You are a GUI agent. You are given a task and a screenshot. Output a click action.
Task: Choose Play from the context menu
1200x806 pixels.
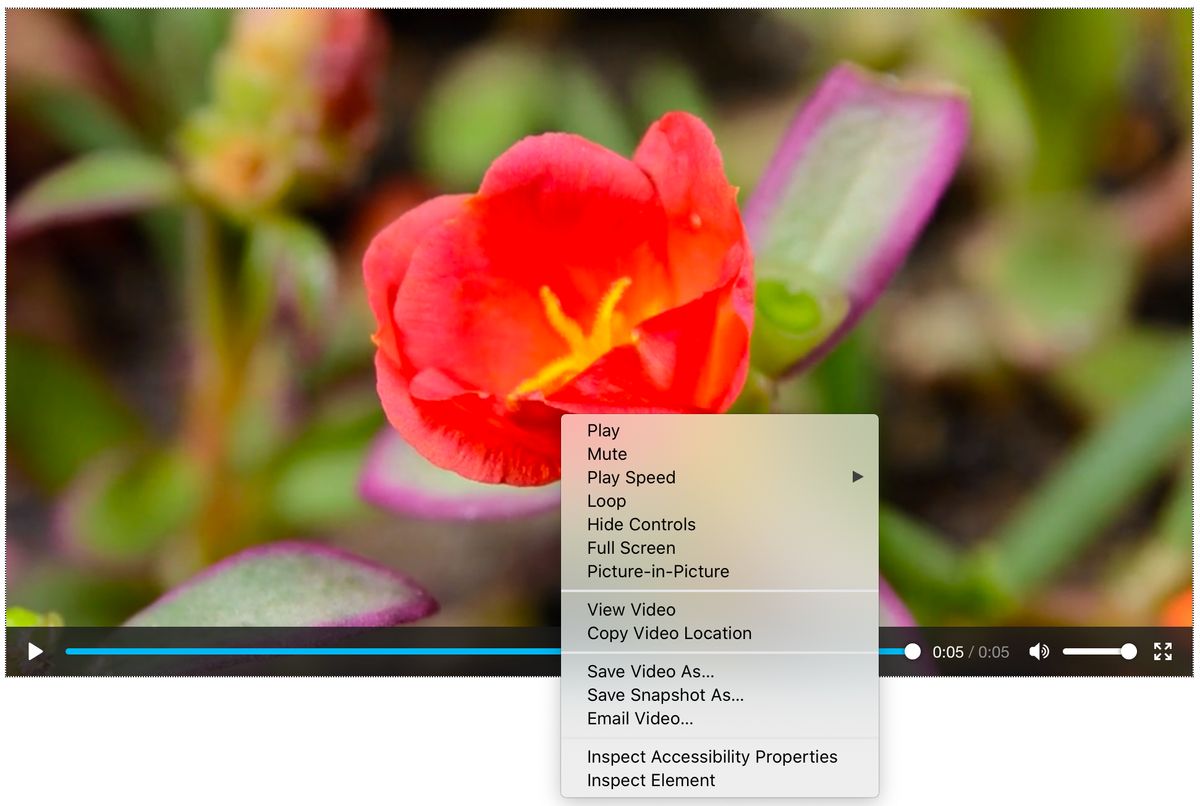pos(603,431)
